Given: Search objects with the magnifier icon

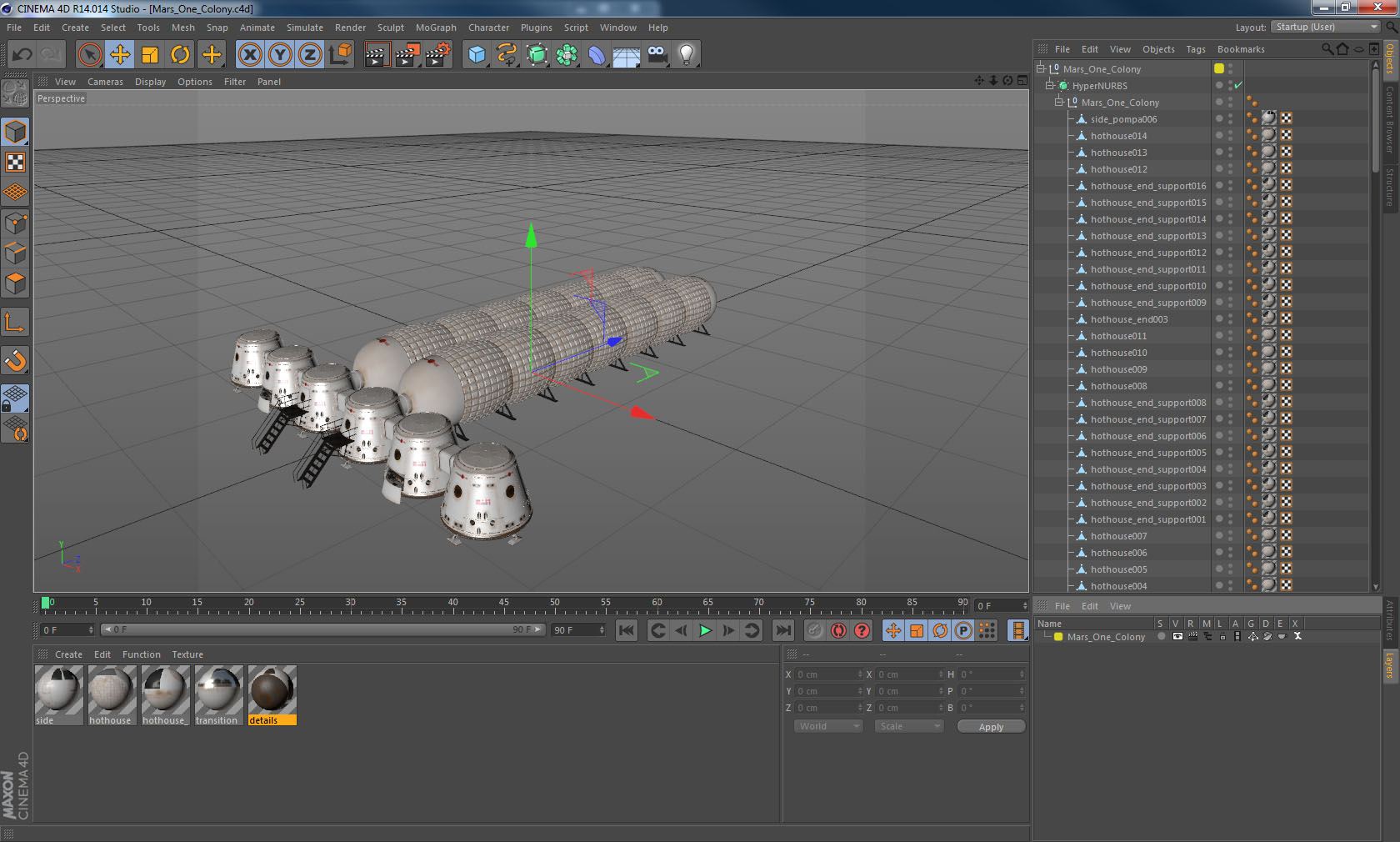Looking at the screenshot, I should tap(1327, 49).
